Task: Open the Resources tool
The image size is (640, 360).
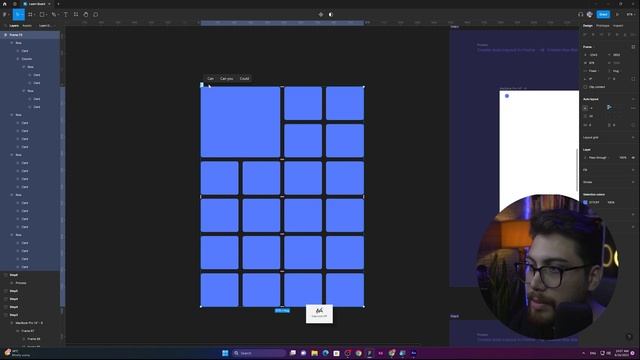Action: pos(76,14)
